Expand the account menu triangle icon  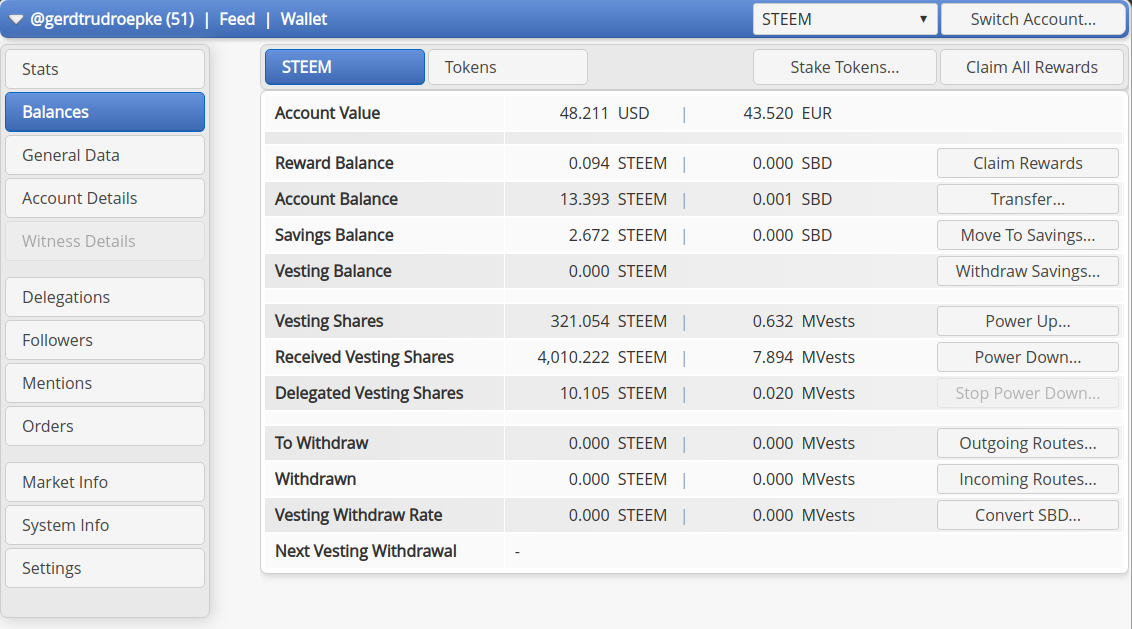pyautogui.click(x=16, y=19)
